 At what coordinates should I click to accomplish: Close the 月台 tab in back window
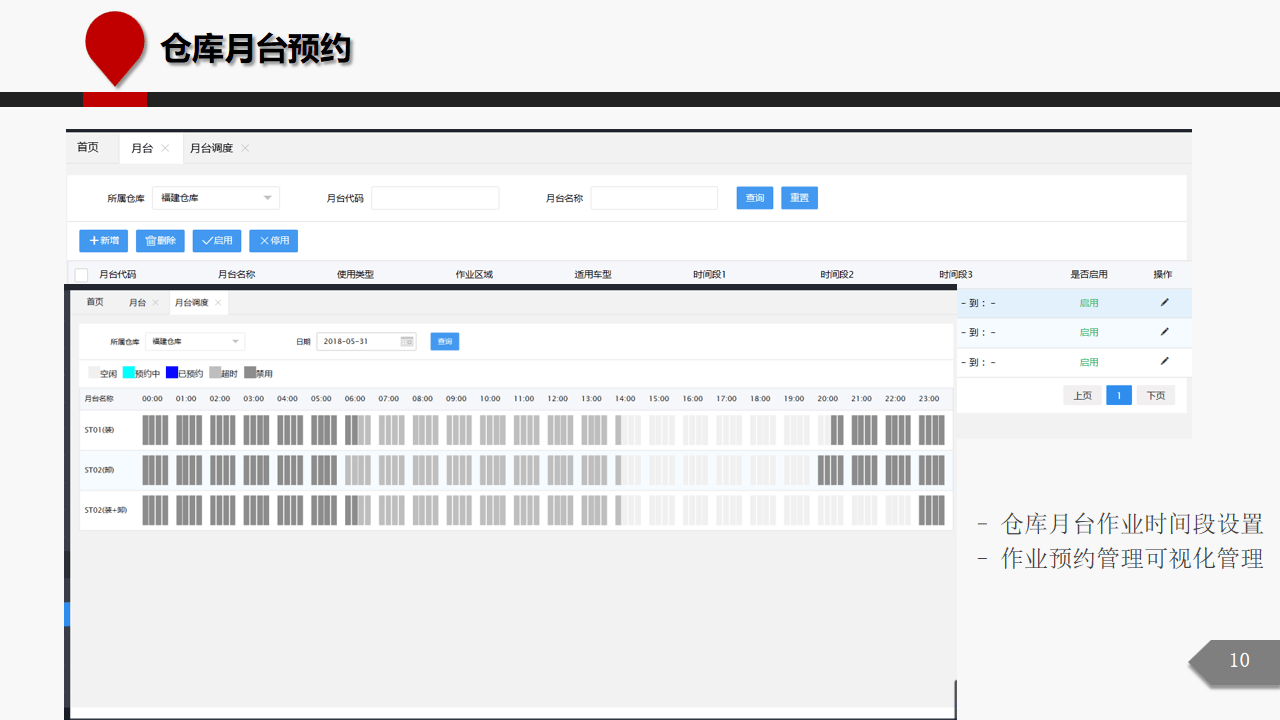click(x=165, y=148)
